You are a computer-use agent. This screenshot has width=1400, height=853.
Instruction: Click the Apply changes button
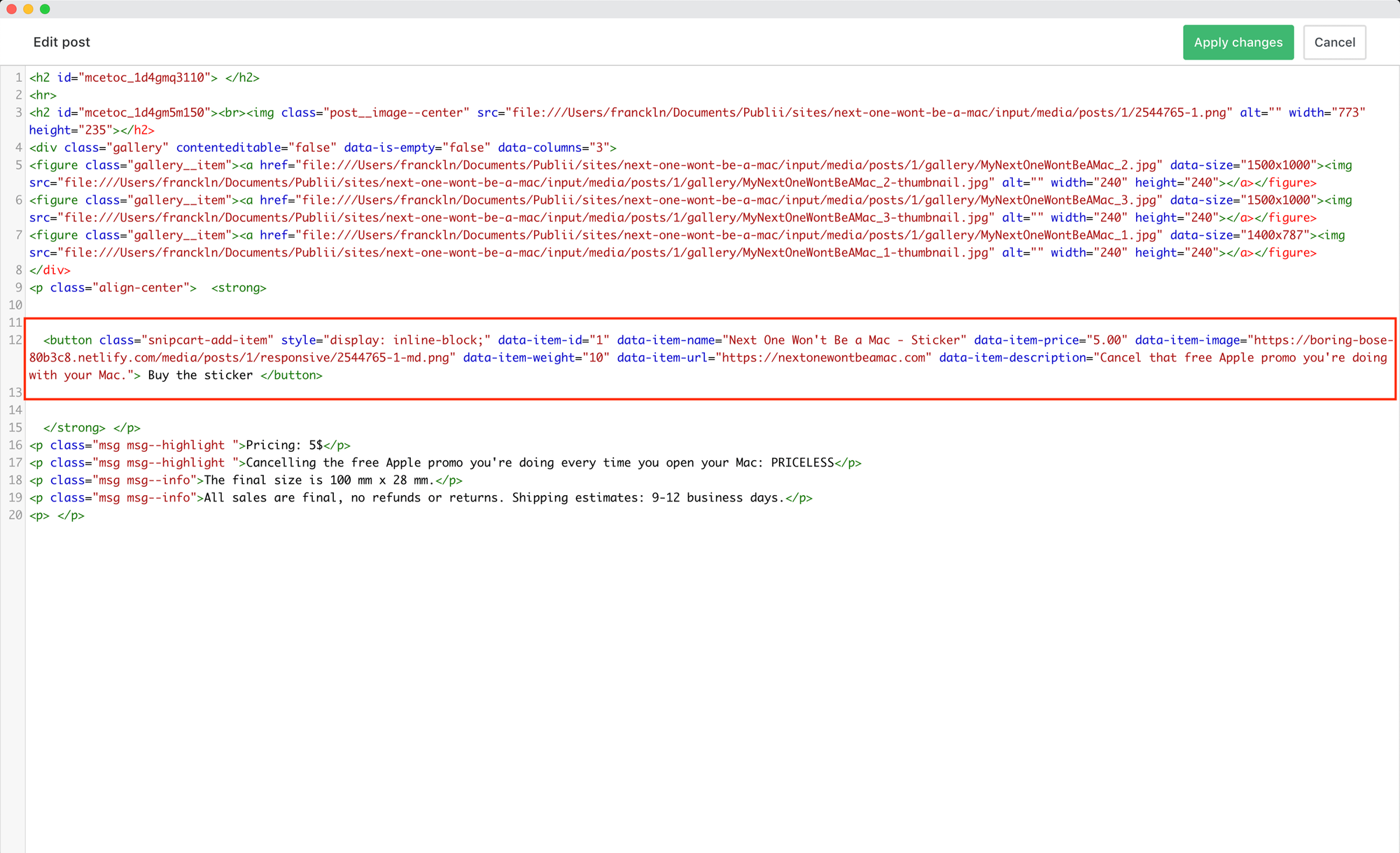click(1238, 42)
